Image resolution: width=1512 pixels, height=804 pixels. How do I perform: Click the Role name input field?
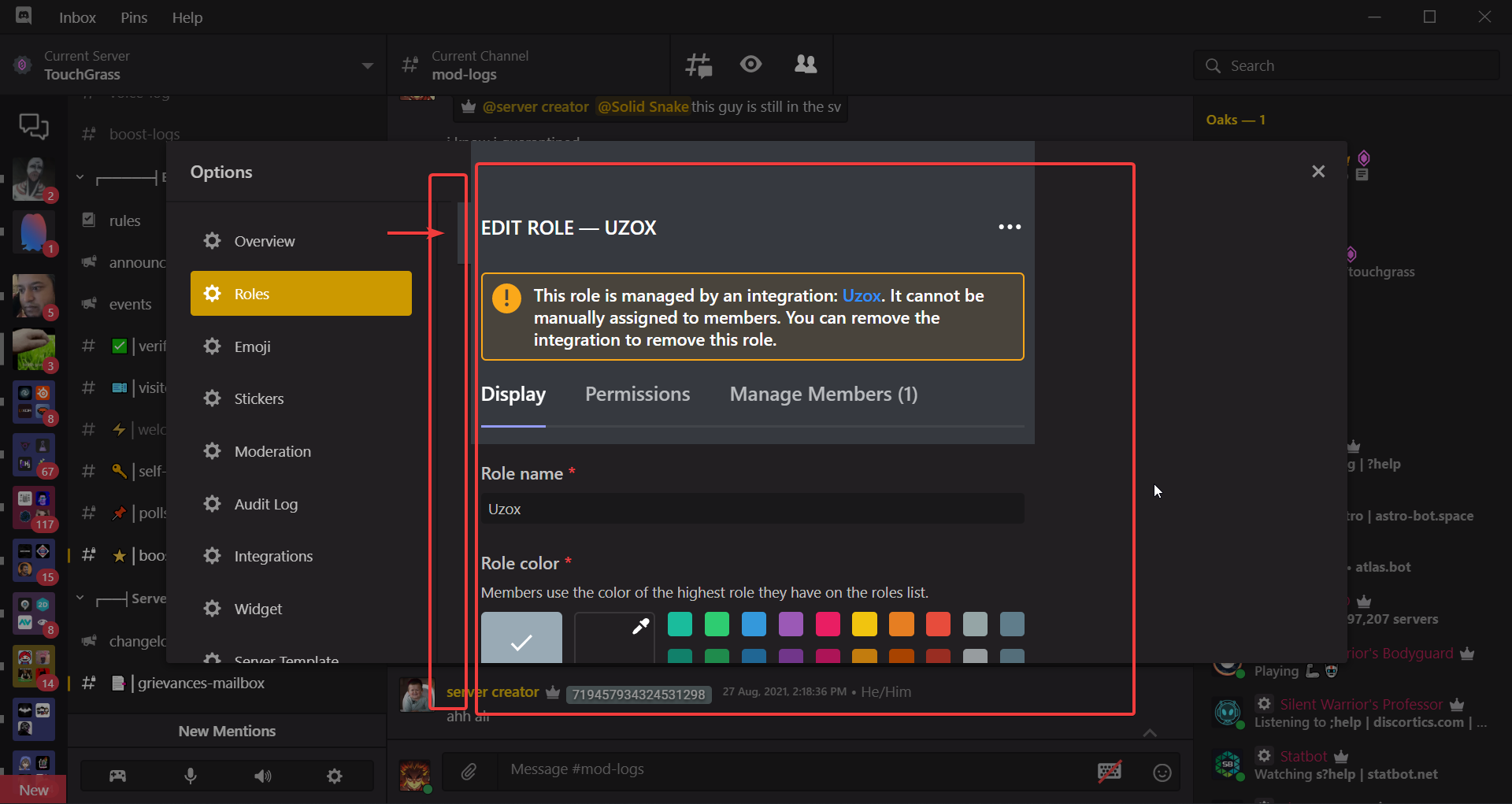[752, 508]
